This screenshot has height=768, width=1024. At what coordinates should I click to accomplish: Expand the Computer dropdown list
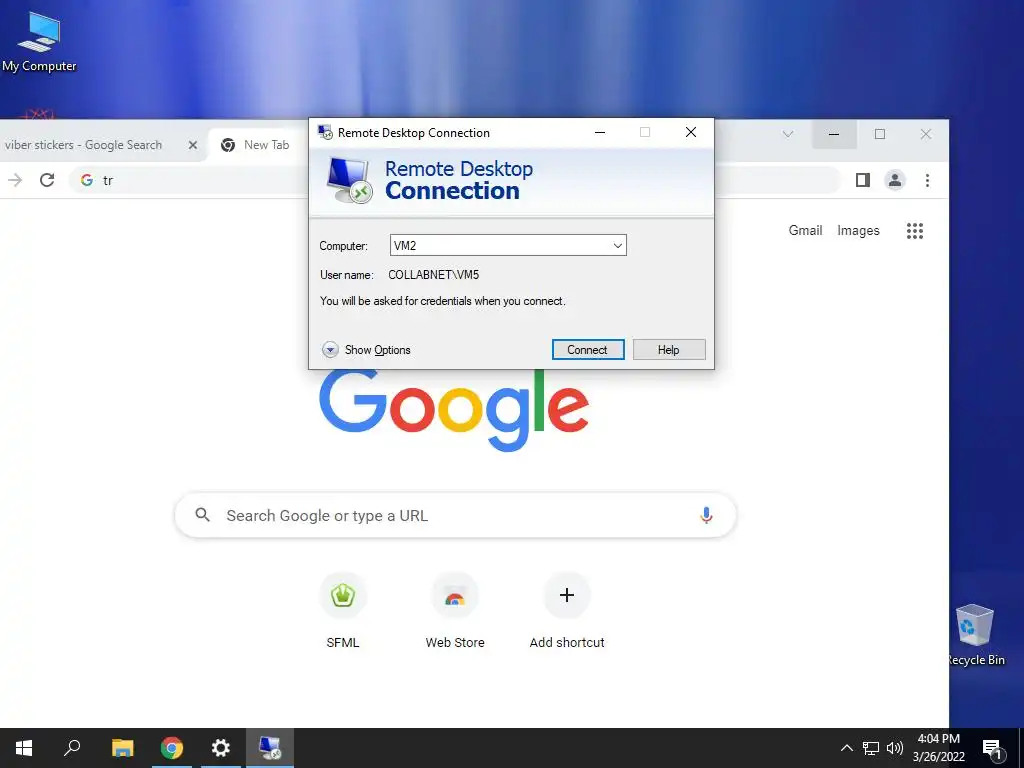617,246
